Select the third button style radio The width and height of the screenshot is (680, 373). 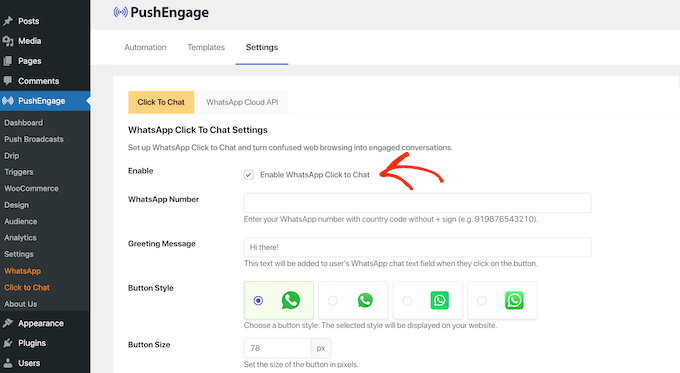(407, 301)
